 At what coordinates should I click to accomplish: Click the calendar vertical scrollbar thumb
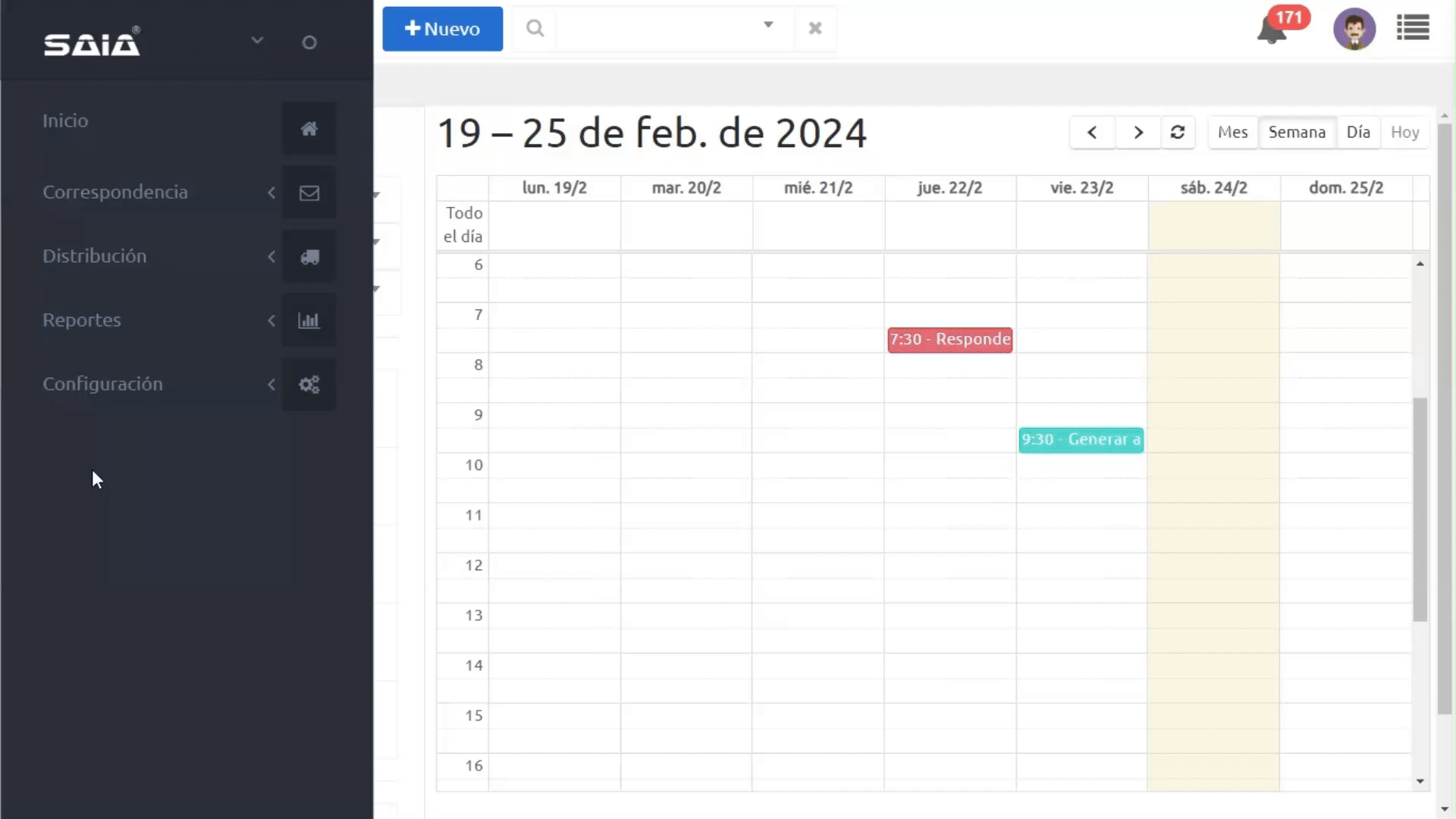[1420, 508]
